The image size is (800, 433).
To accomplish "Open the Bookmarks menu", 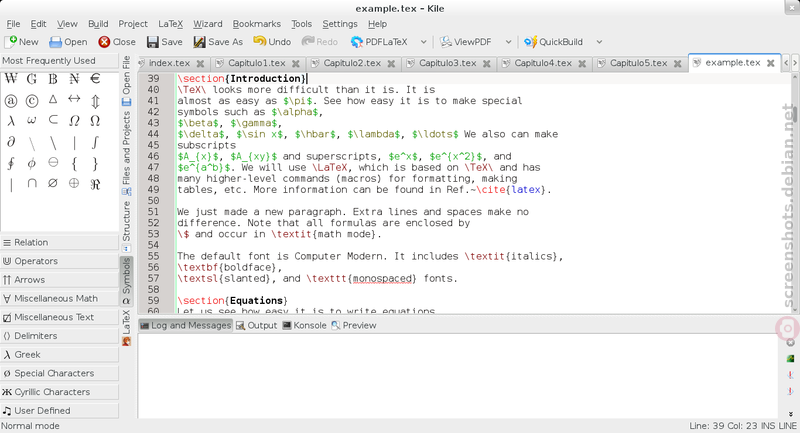I will (257, 24).
